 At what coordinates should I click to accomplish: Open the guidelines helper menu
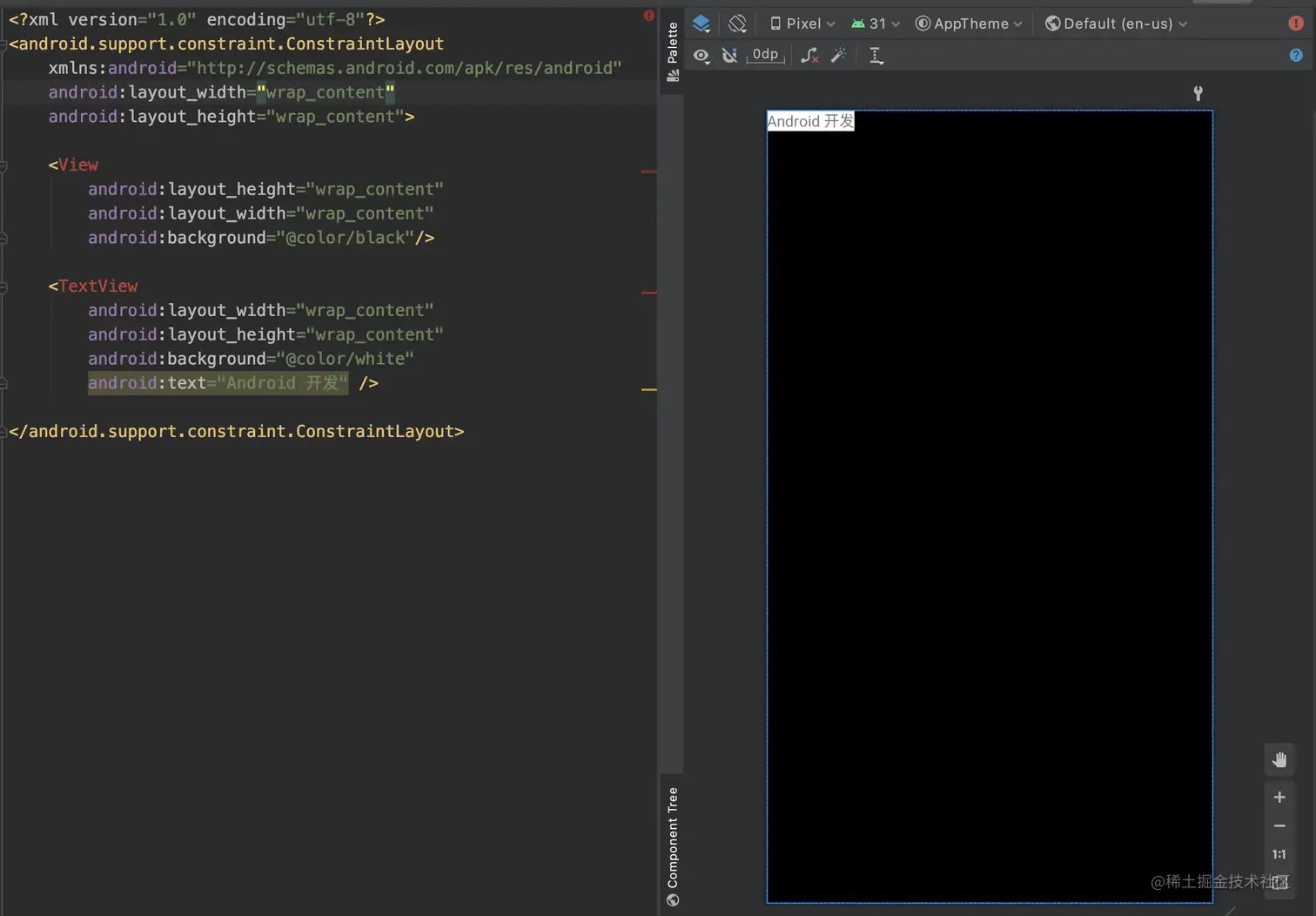click(x=876, y=56)
